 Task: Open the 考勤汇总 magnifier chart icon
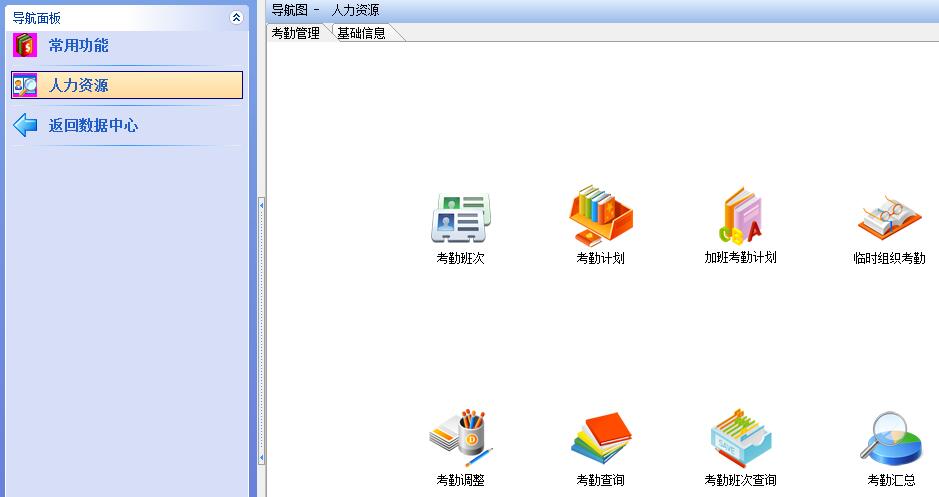click(891, 438)
